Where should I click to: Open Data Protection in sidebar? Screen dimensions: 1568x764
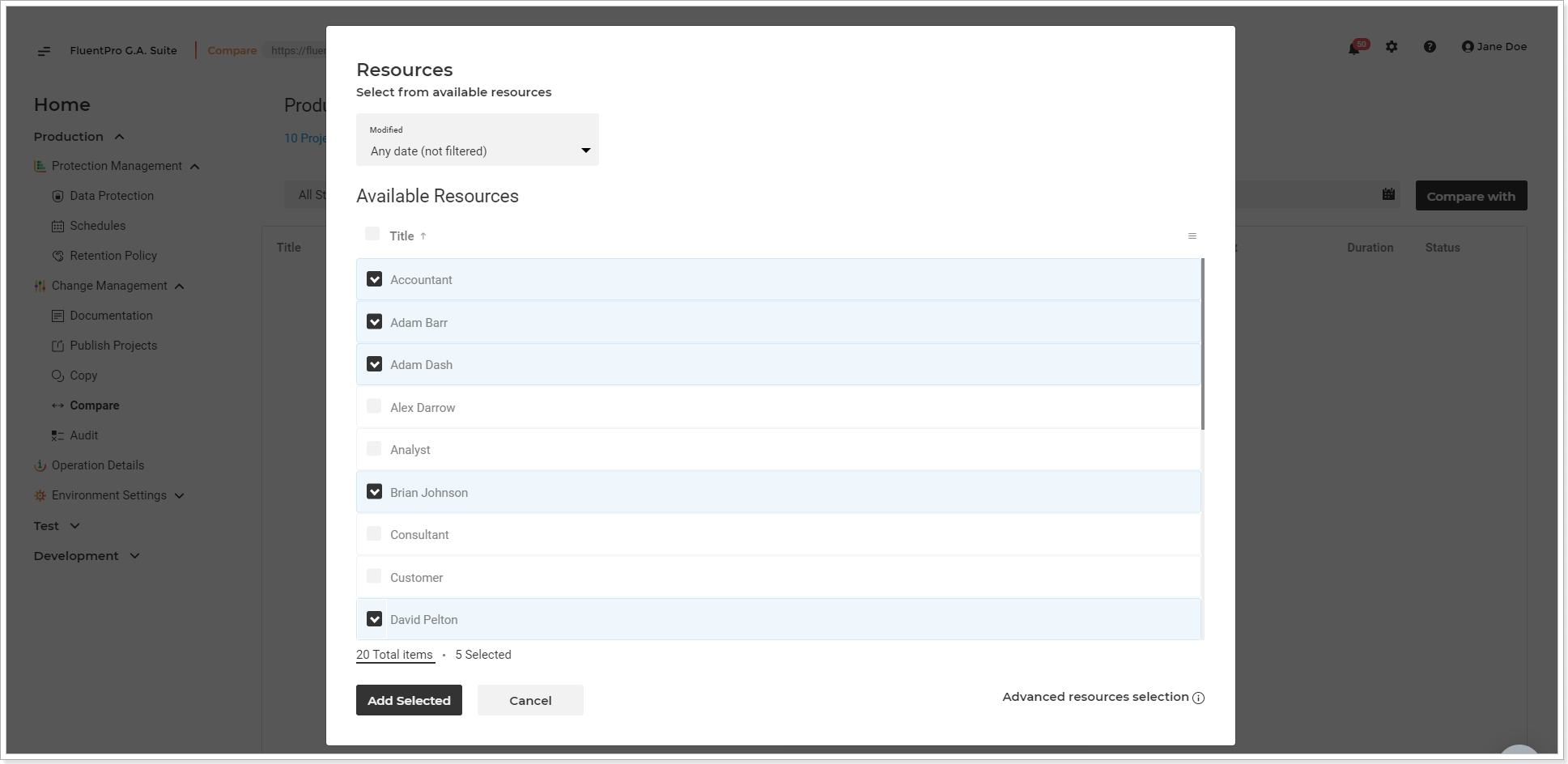pyautogui.click(x=112, y=196)
